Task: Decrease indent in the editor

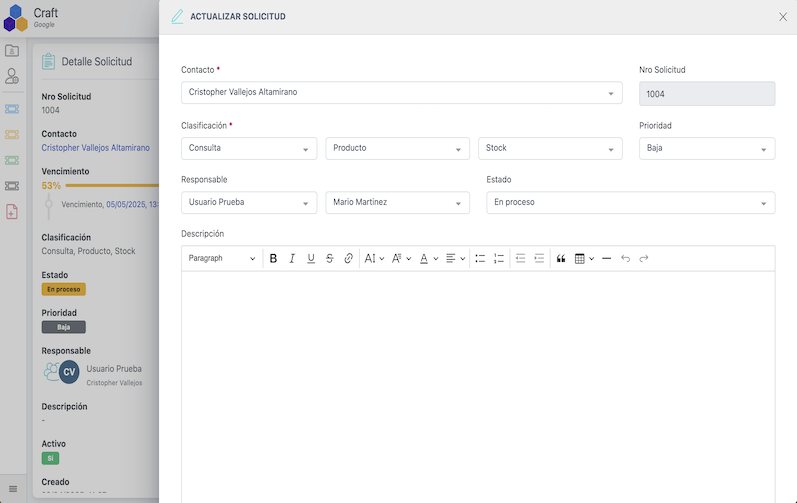Action: (520, 259)
